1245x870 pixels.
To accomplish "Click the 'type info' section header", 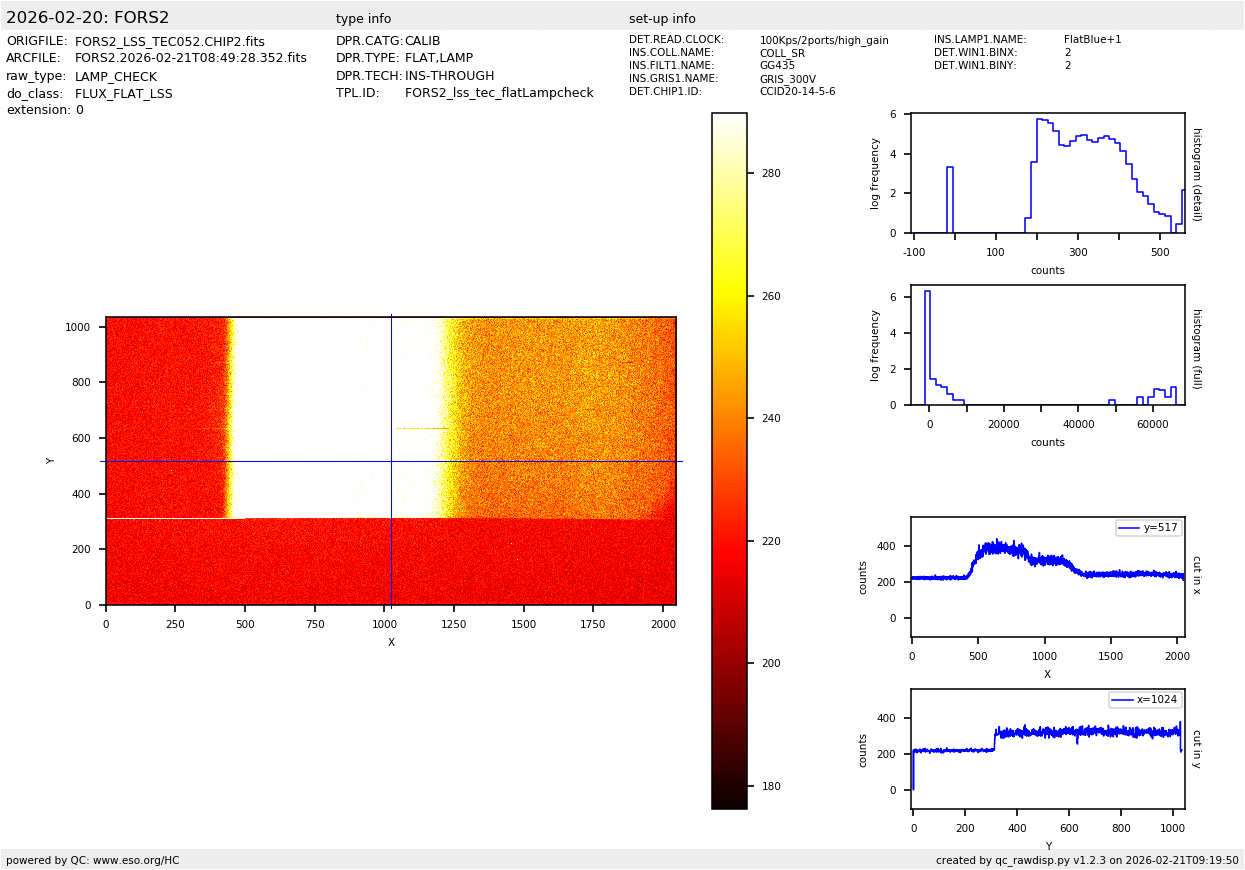I will 363,19.
